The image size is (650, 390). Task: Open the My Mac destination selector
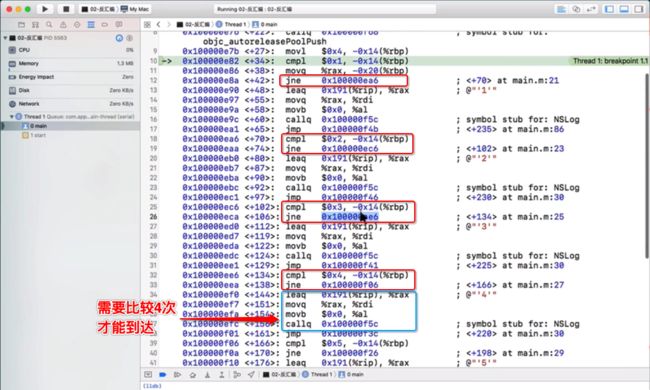(135, 9)
